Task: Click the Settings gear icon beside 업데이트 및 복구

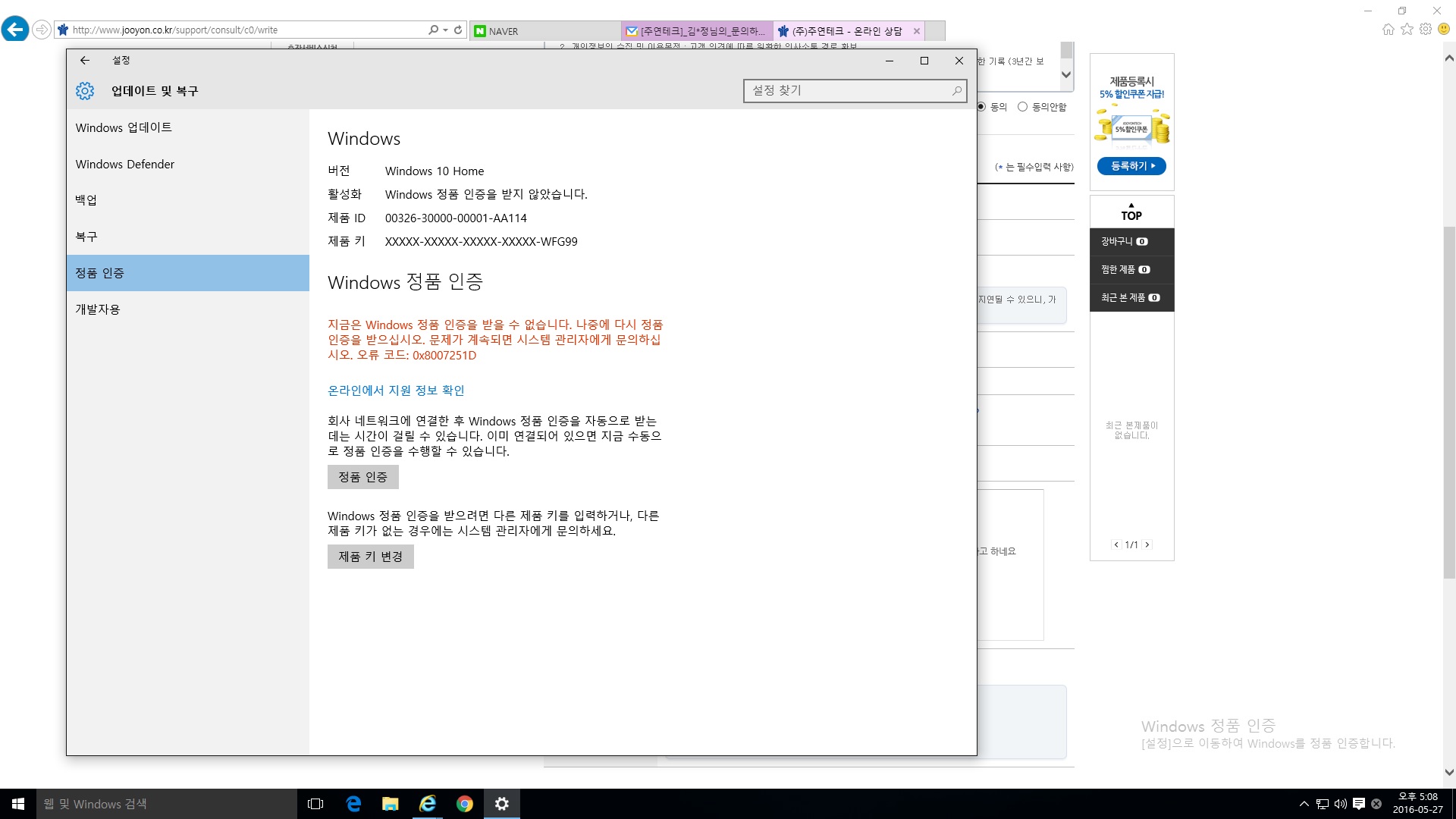Action: [x=85, y=91]
